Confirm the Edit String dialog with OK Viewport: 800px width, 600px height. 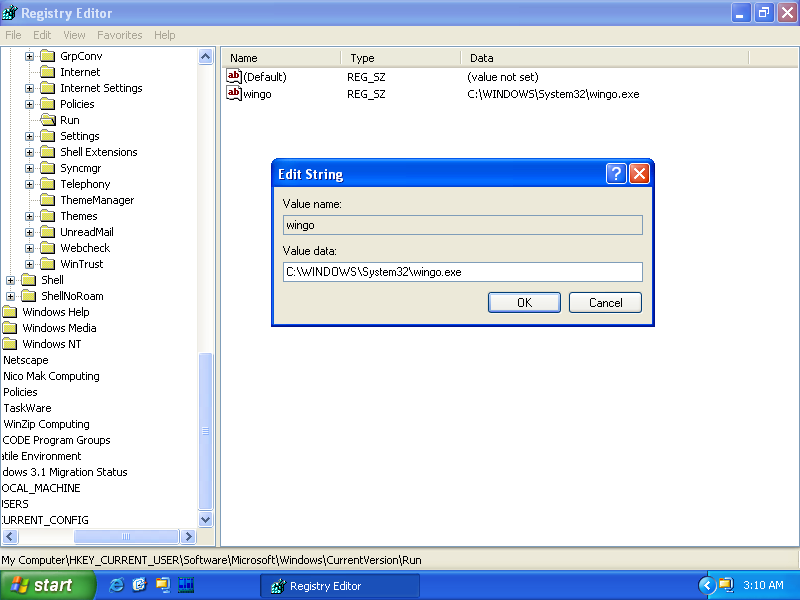(x=524, y=303)
